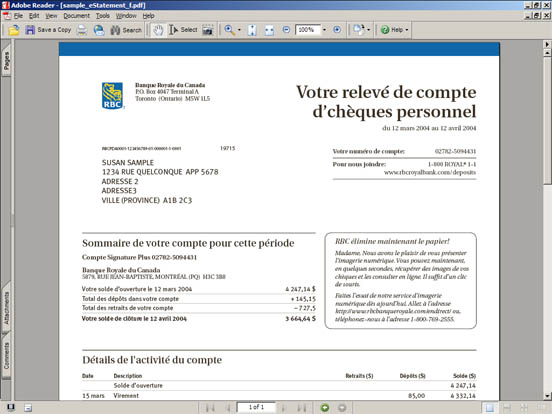552x414 pixels.
Task: Select the Hand tool
Action: (x=158, y=30)
